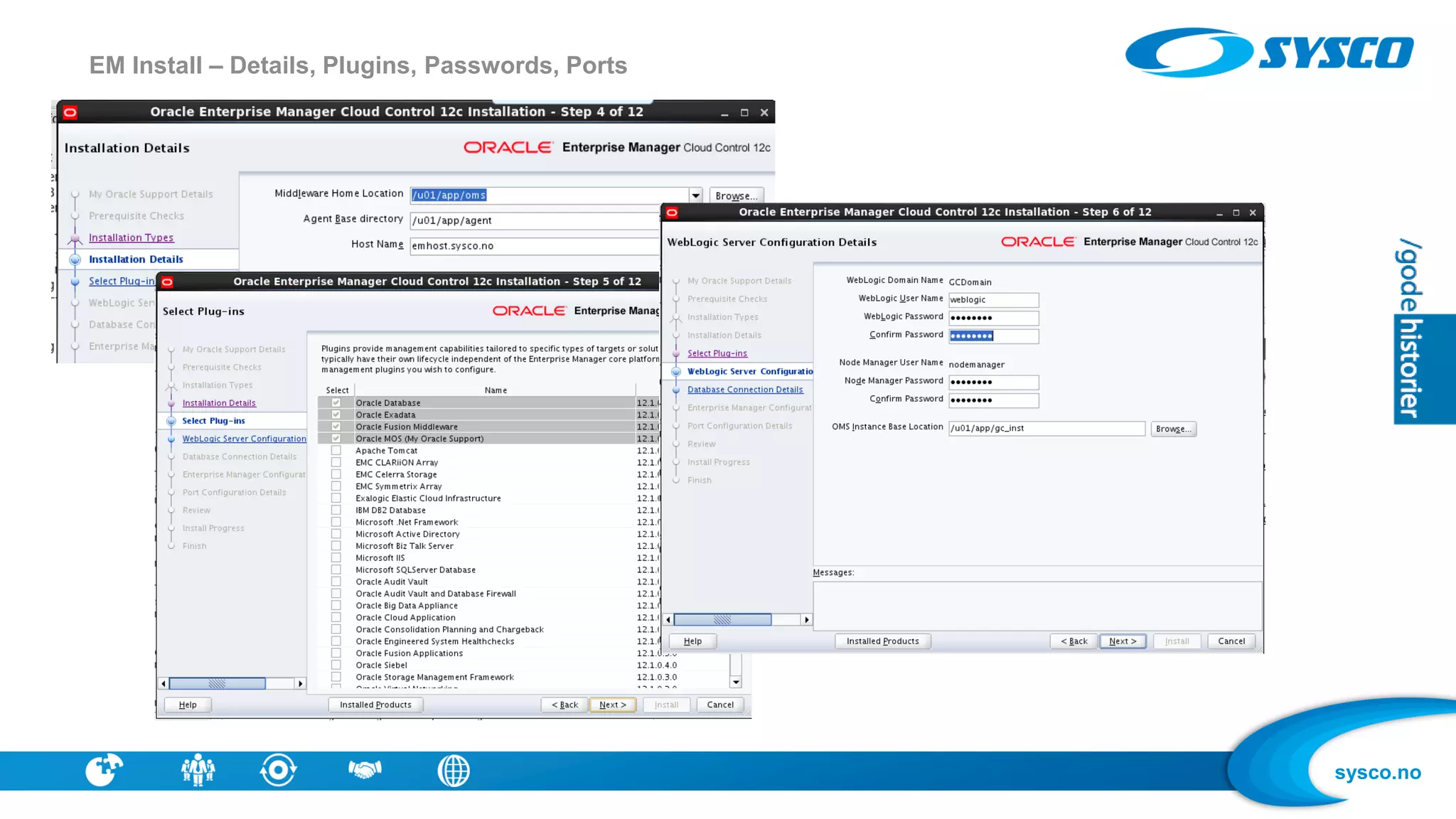Toggle Oracle Fusion Middleware plug-in checkbox
1456x819 pixels.
(336, 427)
